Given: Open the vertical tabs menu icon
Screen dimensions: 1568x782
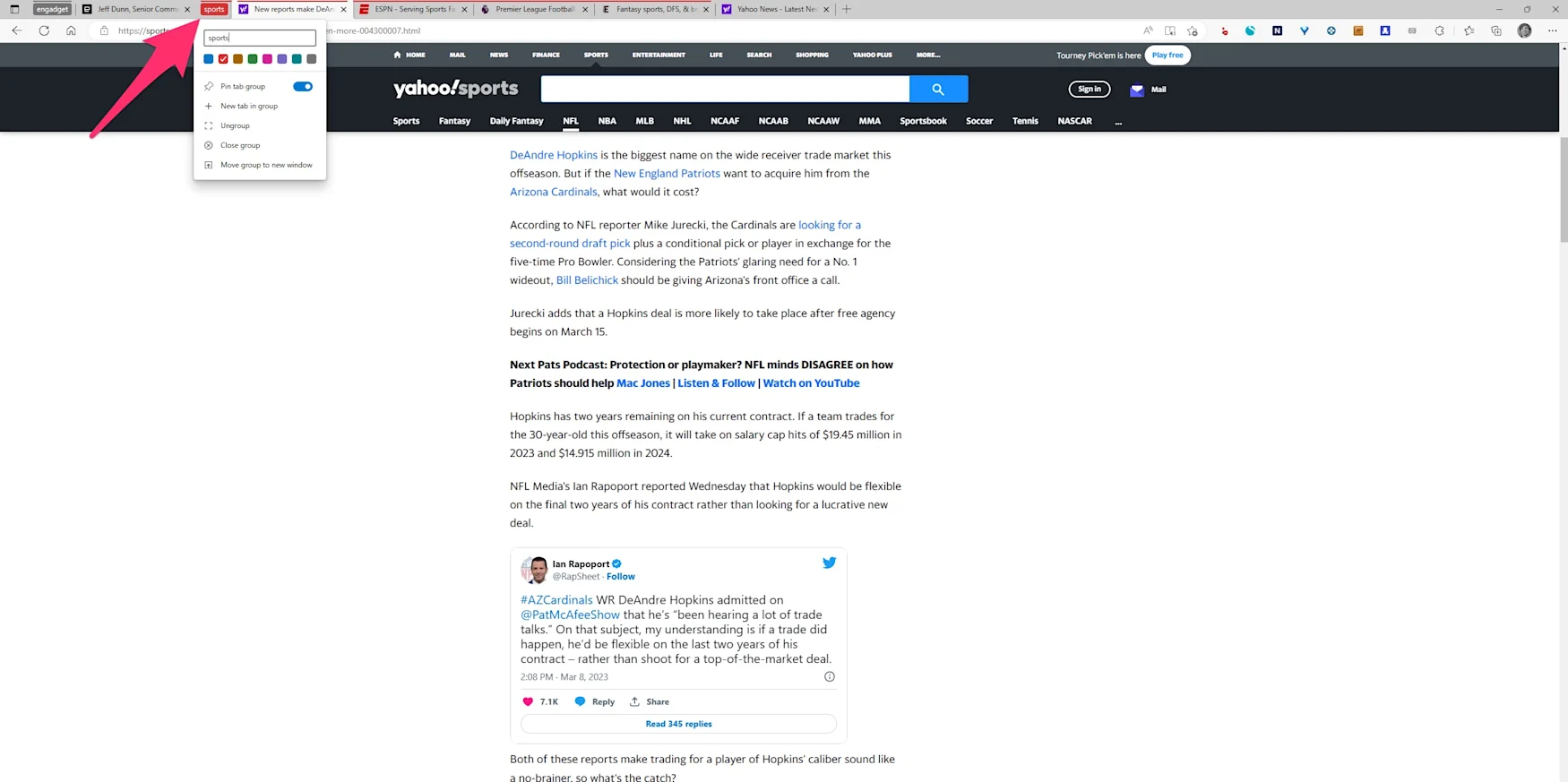Looking at the screenshot, I should tap(14, 9).
